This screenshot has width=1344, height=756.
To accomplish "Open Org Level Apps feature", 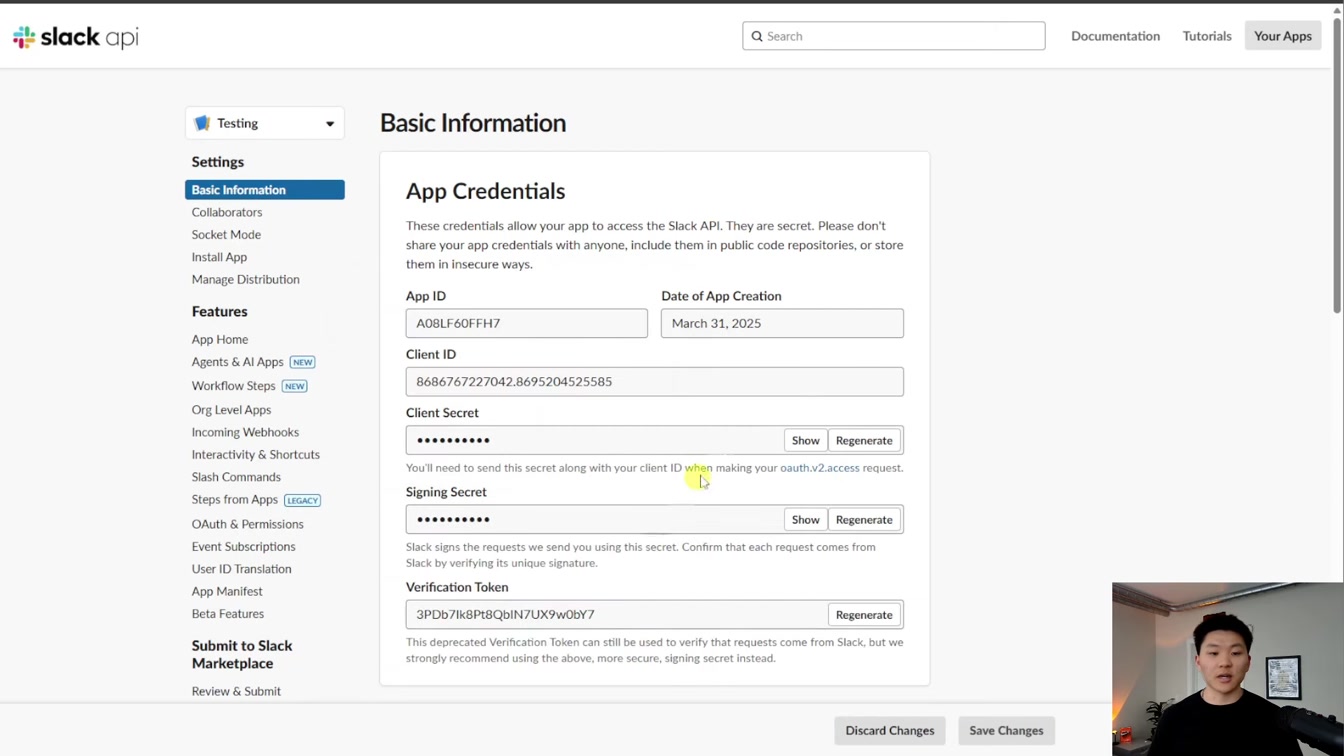I will (231, 409).
